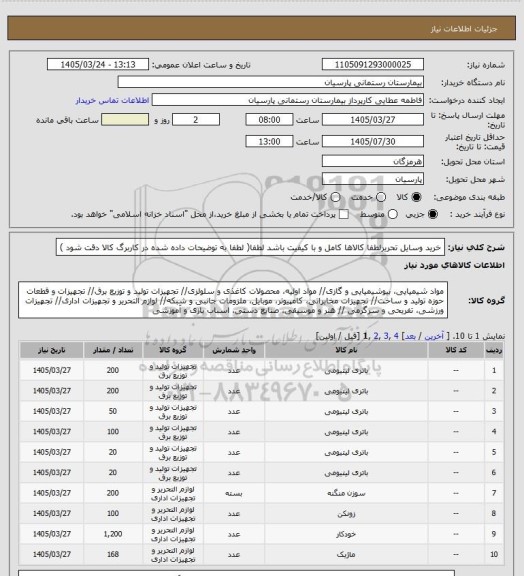Click the لوازم التحریر group cell in row 8
This screenshot has height=576, width=524.
tap(173, 514)
